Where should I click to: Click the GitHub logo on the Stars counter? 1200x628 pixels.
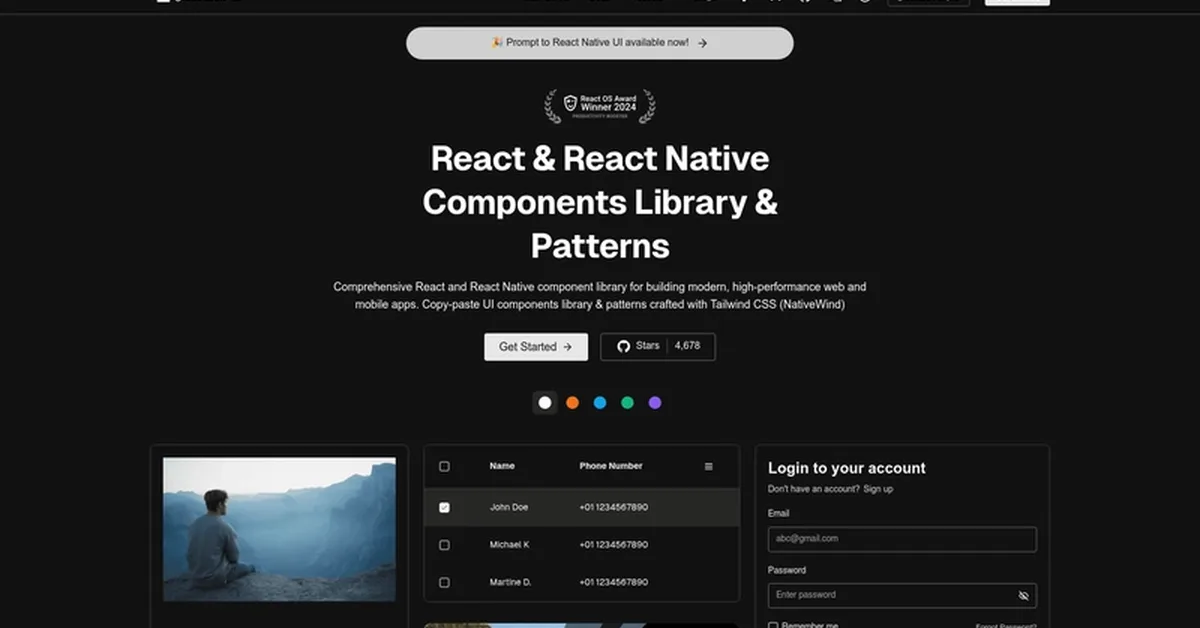coord(625,346)
